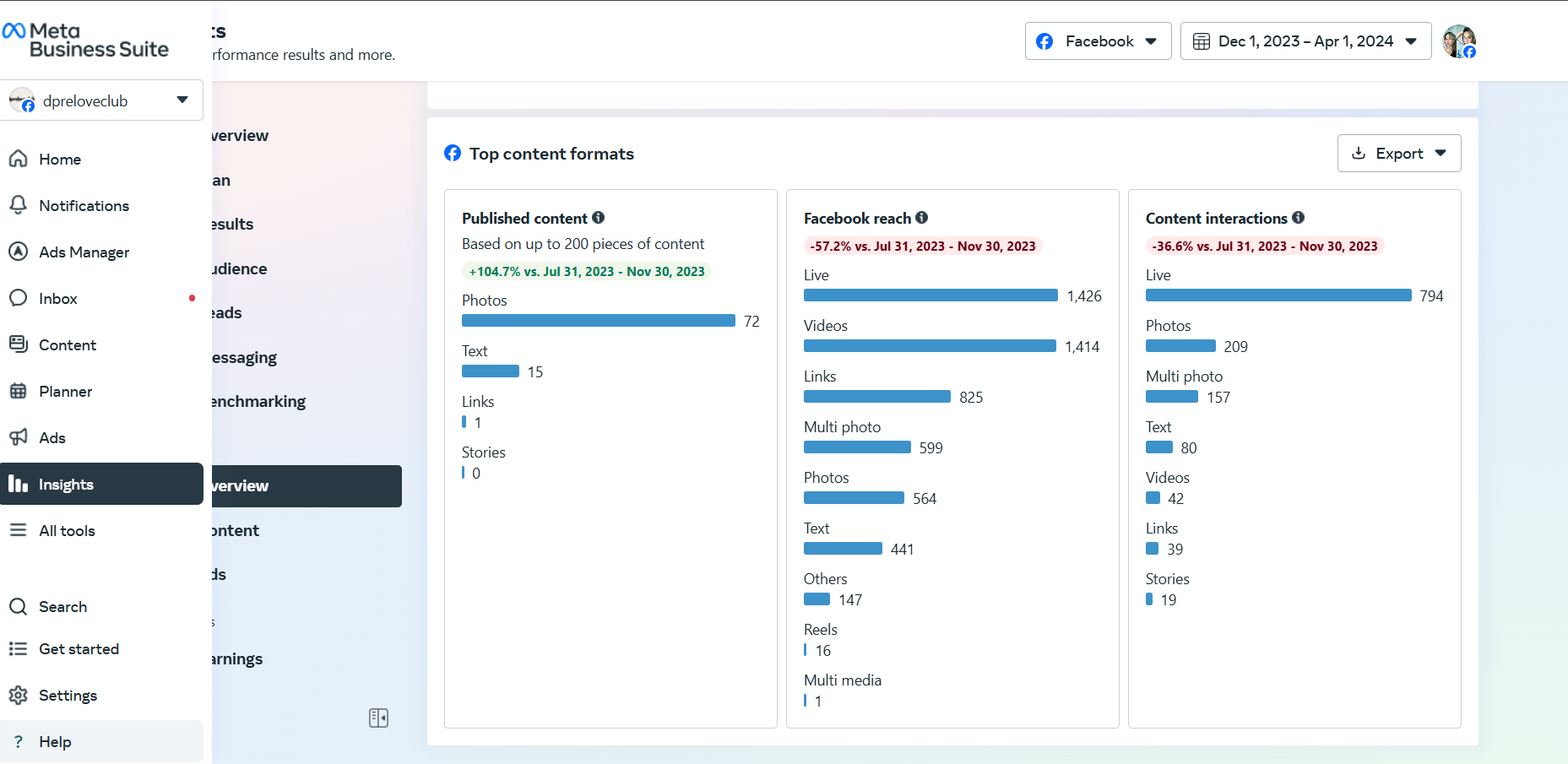
Task: Click the Photos bar under Facebook reach
Action: tap(854, 498)
